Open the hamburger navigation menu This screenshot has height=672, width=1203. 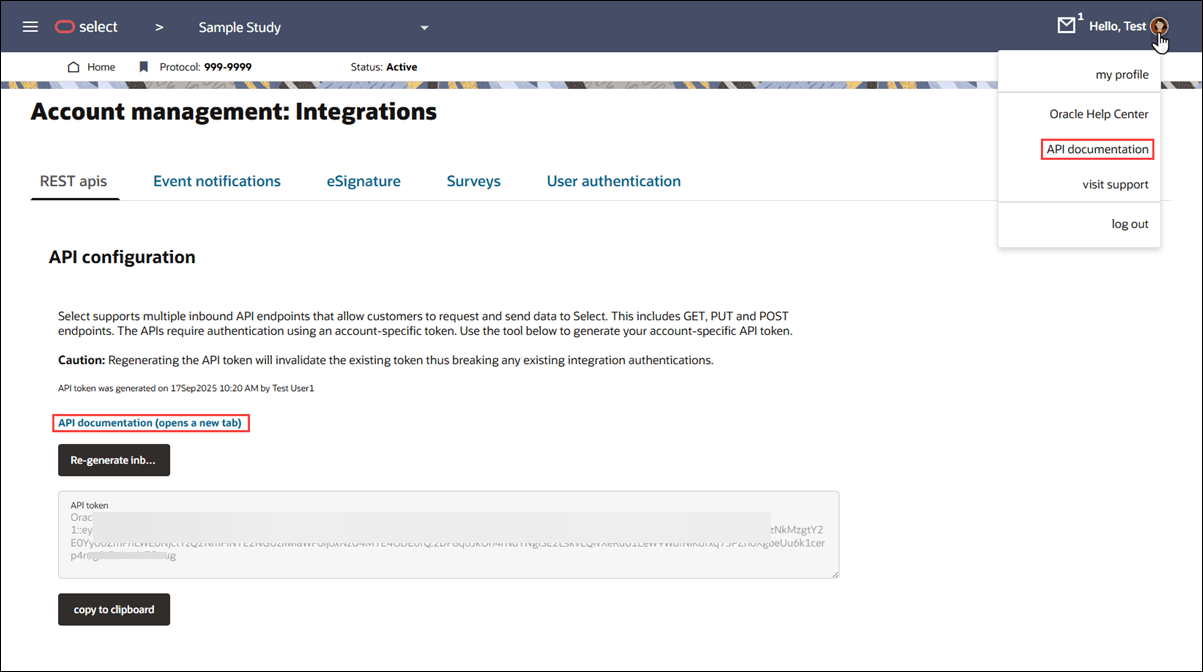tap(30, 27)
